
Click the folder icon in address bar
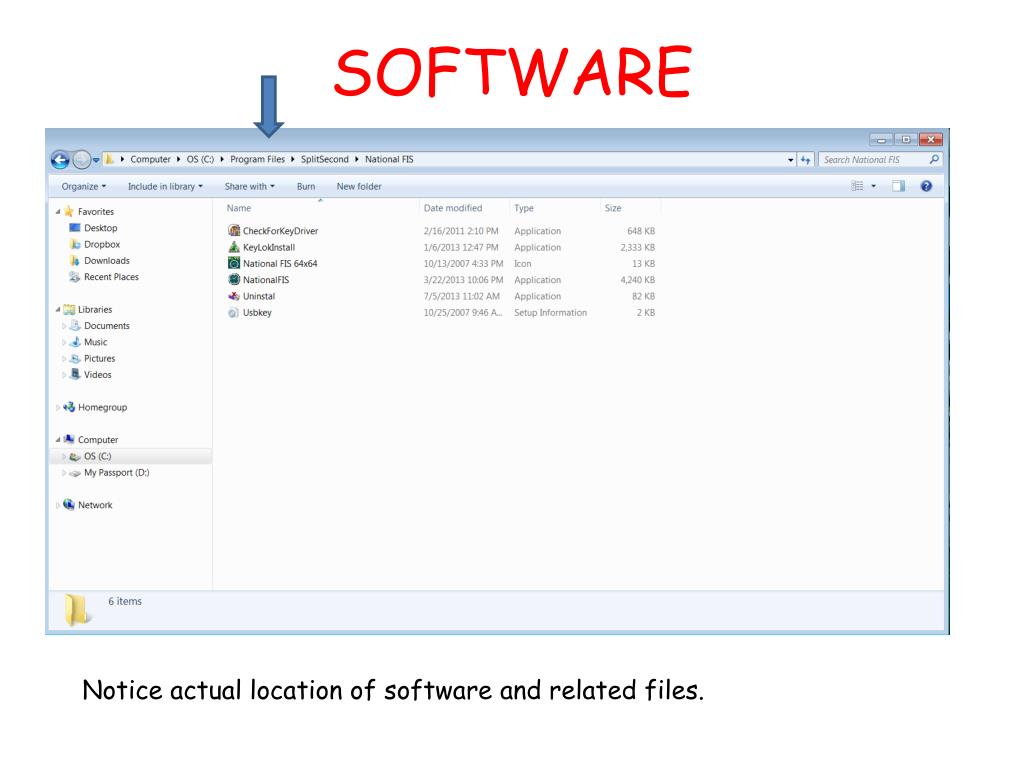[x=110, y=159]
